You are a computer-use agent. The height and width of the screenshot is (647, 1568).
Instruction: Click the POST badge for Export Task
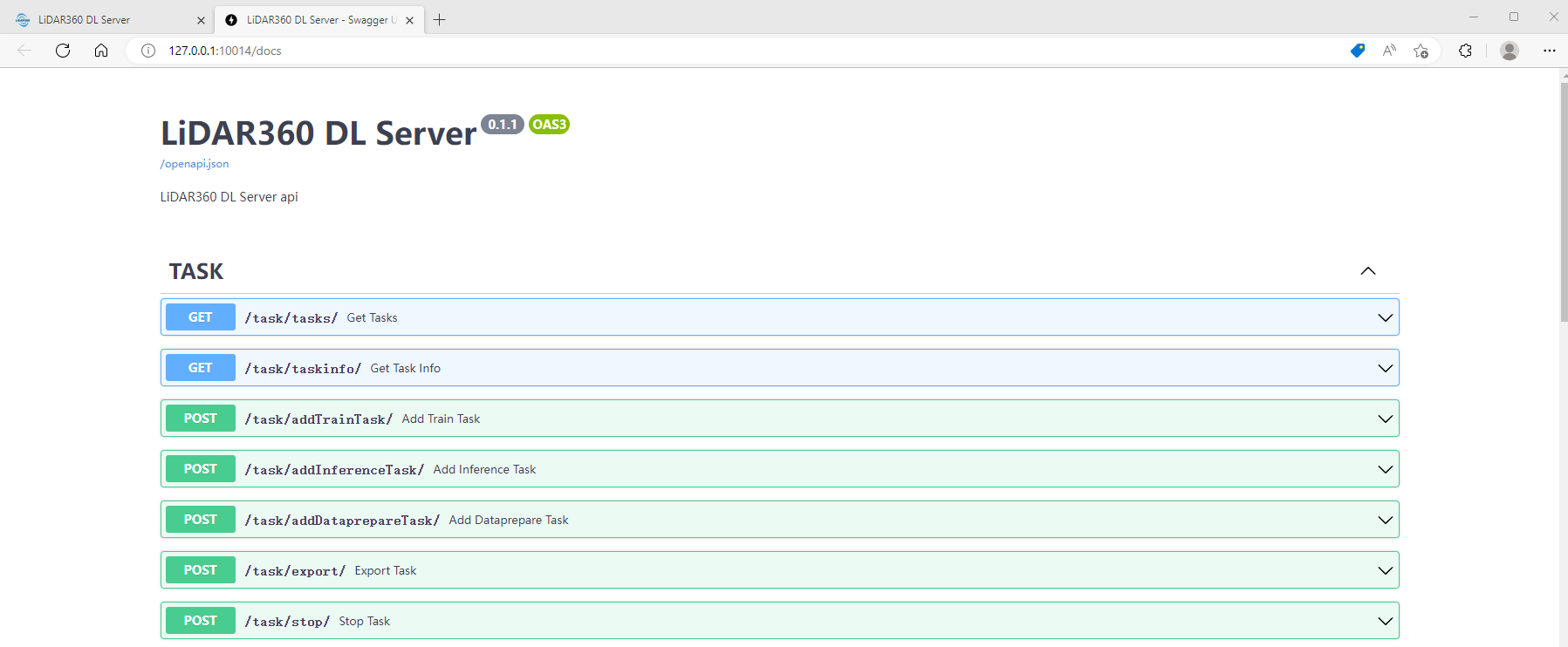coord(201,570)
